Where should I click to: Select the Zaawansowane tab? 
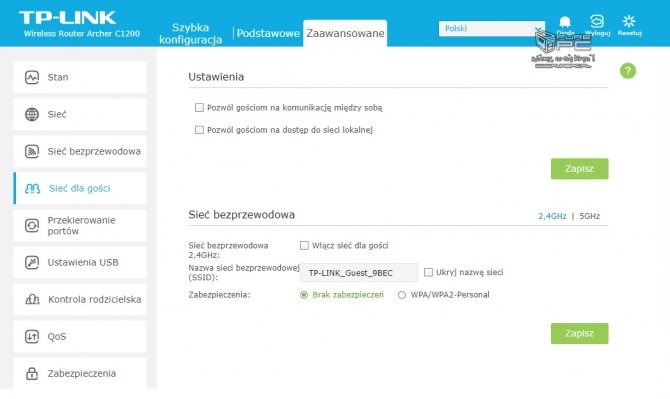point(345,33)
